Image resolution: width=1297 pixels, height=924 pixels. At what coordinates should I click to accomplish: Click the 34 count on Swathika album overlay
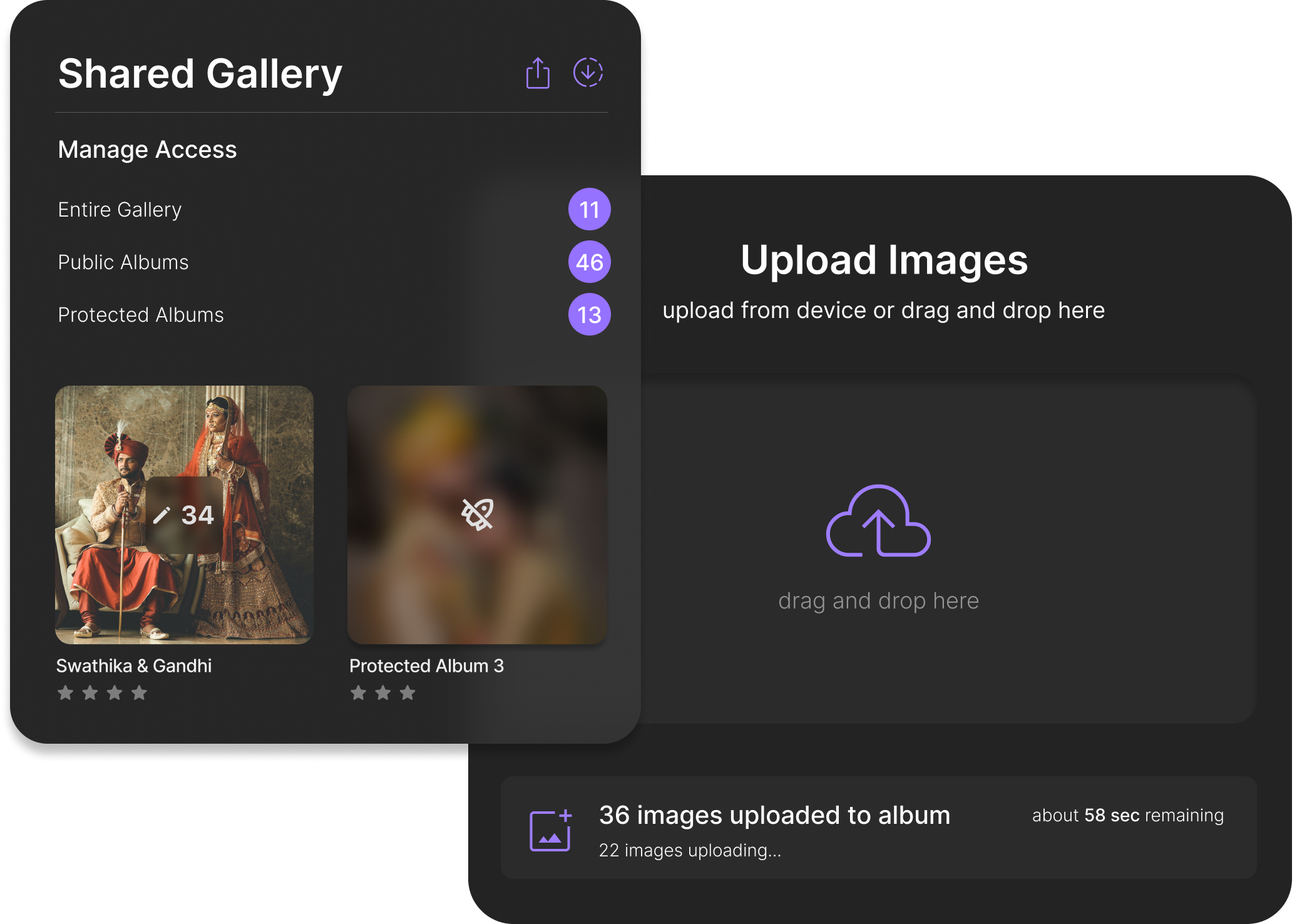(x=197, y=515)
